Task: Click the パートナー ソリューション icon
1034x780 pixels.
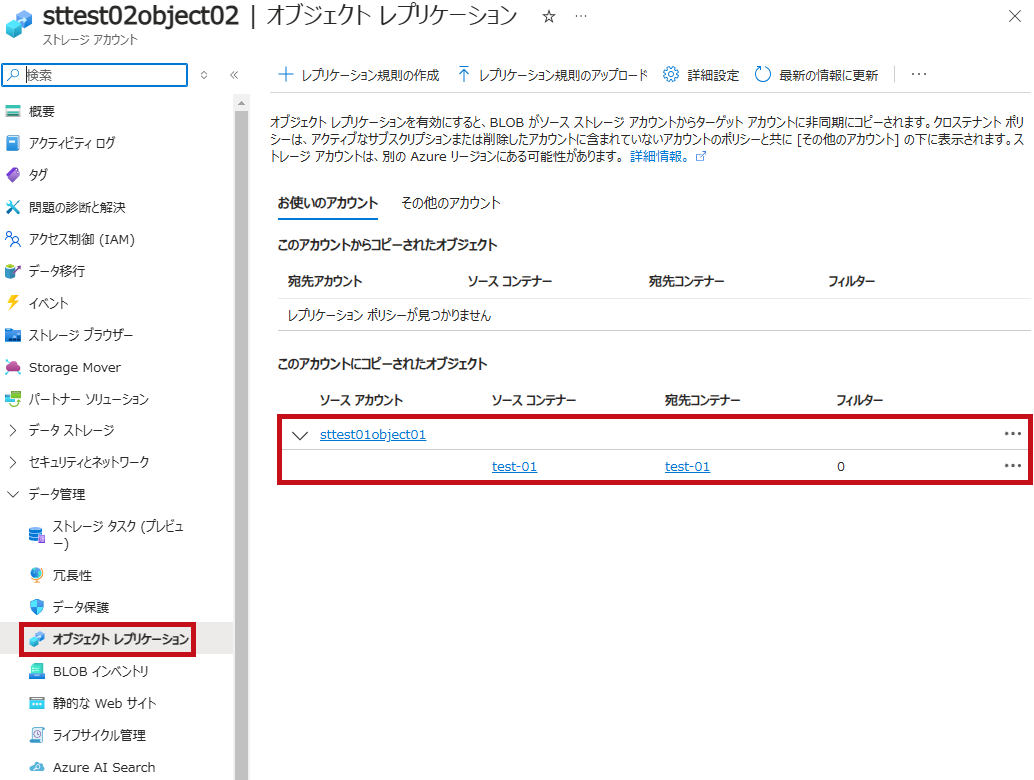Action: [x=13, y=399]
